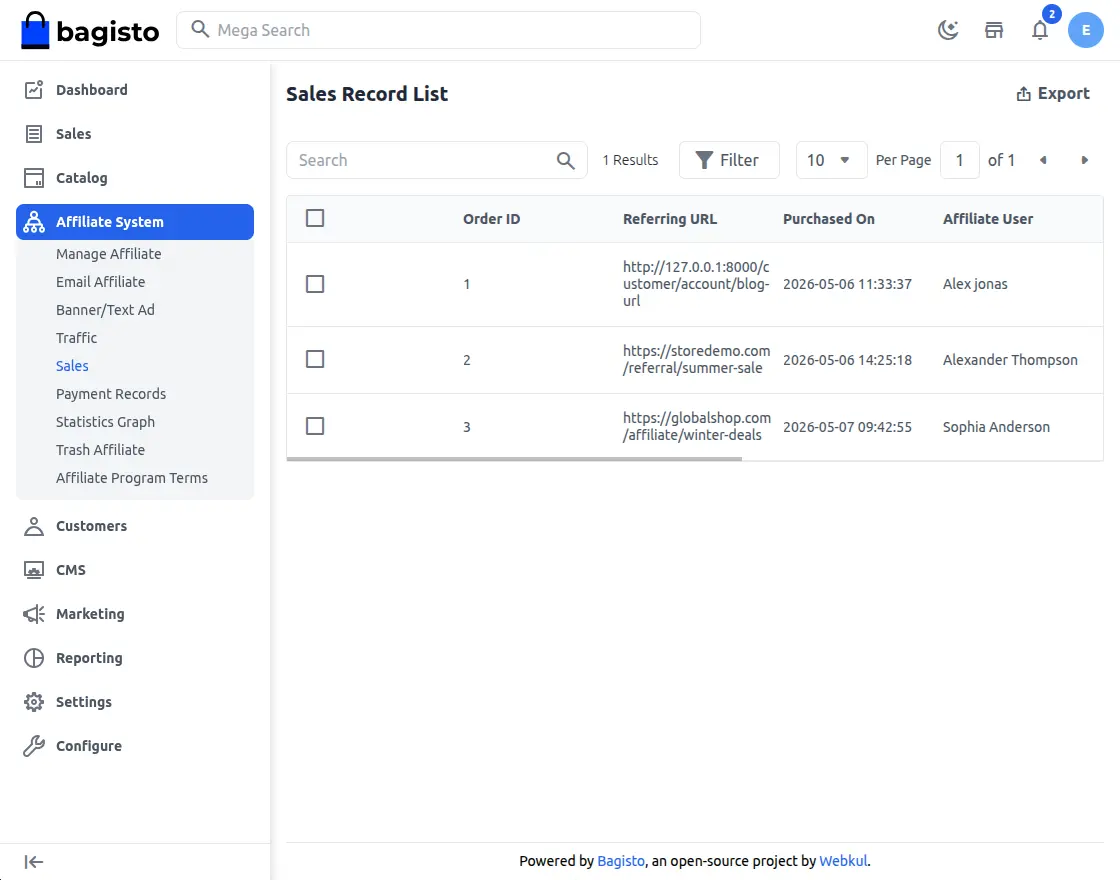Screen dimensions: 1120x880
Task: Go to the next page arrow
Action: coord(1084,160)
